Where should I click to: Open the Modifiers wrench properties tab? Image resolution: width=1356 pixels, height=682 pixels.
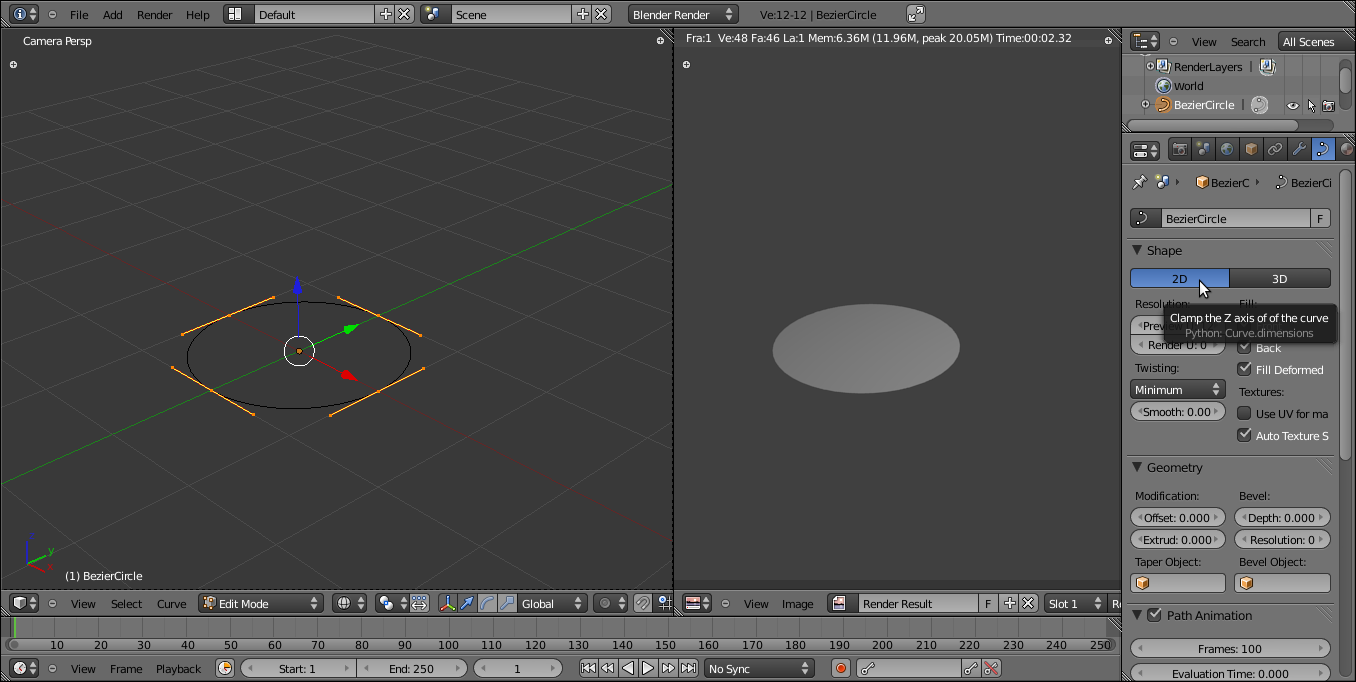click(1299, 149)
